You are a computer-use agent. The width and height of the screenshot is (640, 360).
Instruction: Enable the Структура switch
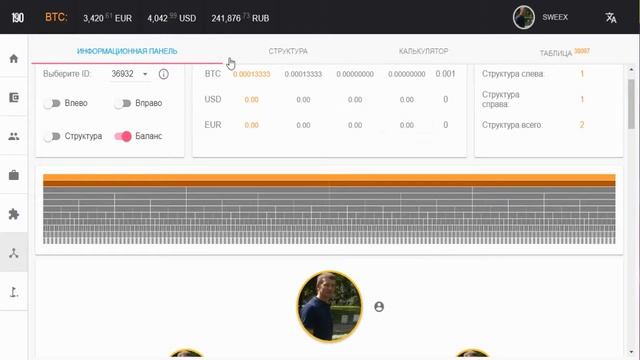tap(52, 136)
